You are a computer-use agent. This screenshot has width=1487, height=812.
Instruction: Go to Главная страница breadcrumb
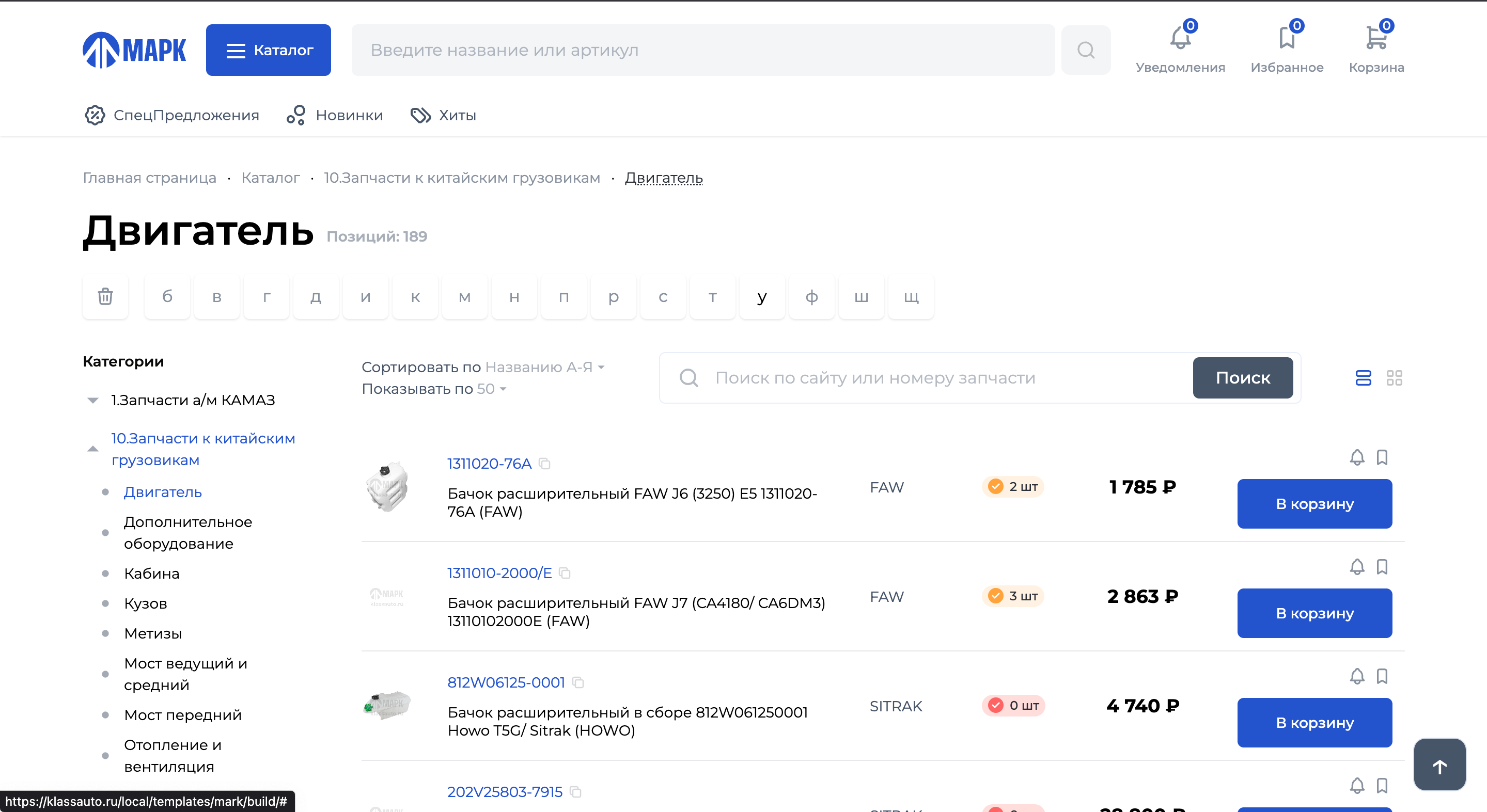pos(149,178)
